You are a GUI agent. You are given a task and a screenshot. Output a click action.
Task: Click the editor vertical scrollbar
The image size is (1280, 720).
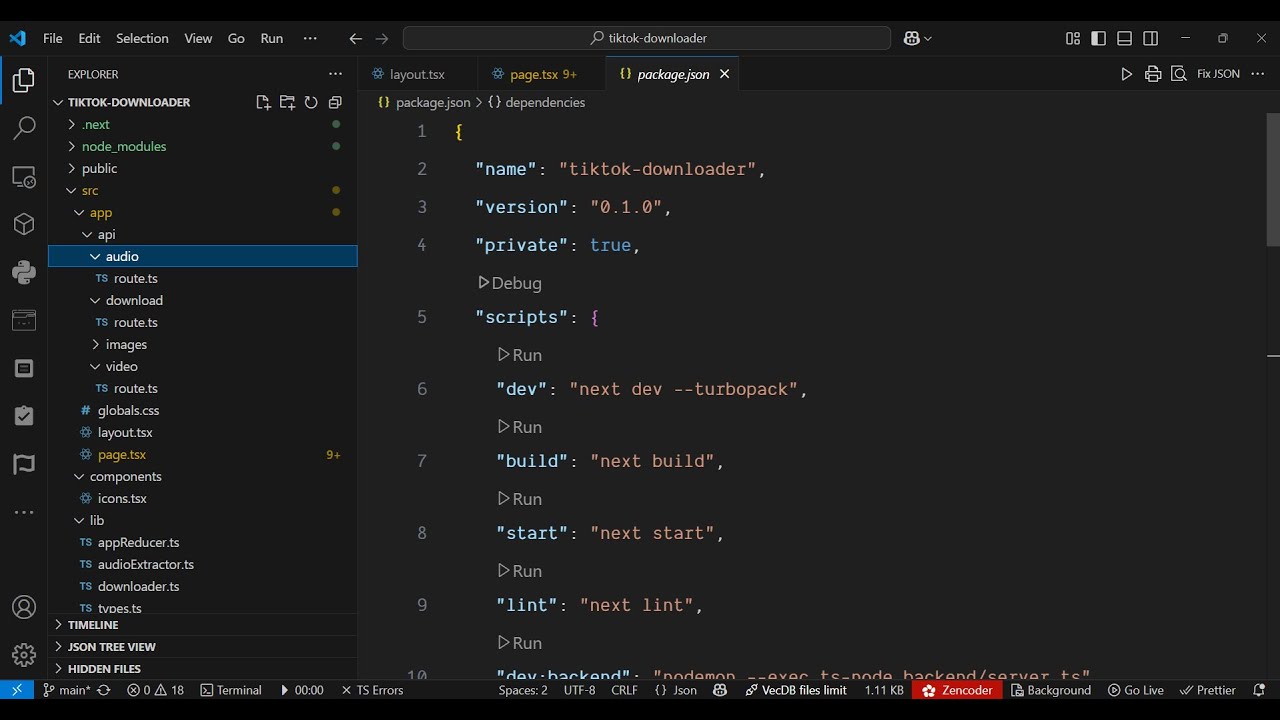pos(1273,180)
